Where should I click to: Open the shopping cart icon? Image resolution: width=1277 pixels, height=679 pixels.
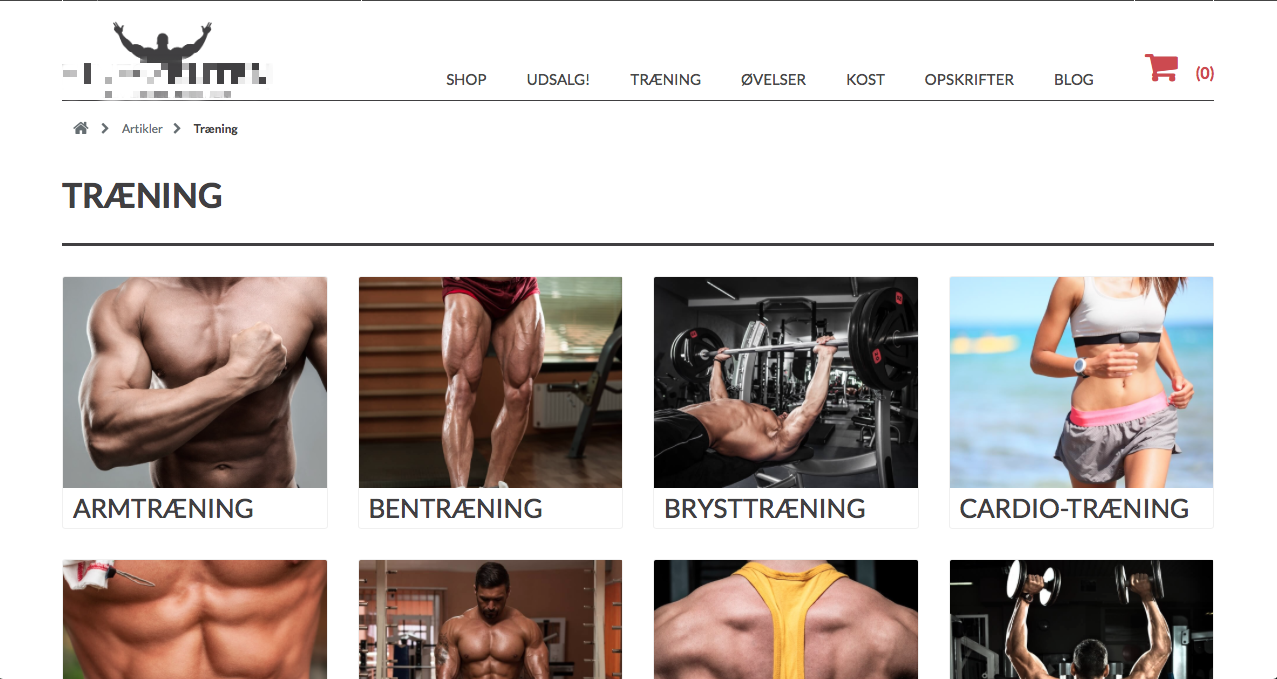pos(1161,67)
